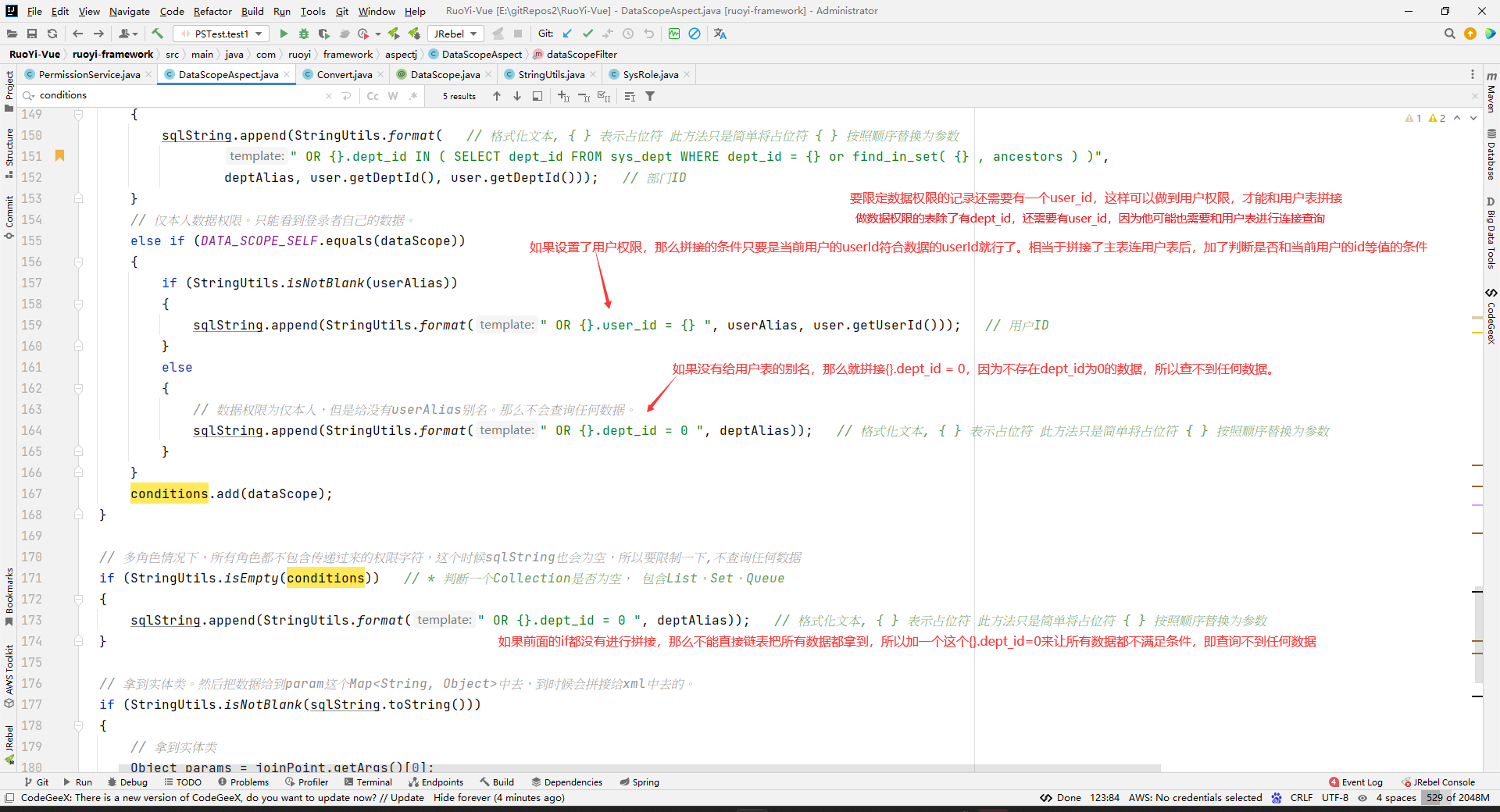Open PSTest.test1 run configuration dropdown

[221, 34]
